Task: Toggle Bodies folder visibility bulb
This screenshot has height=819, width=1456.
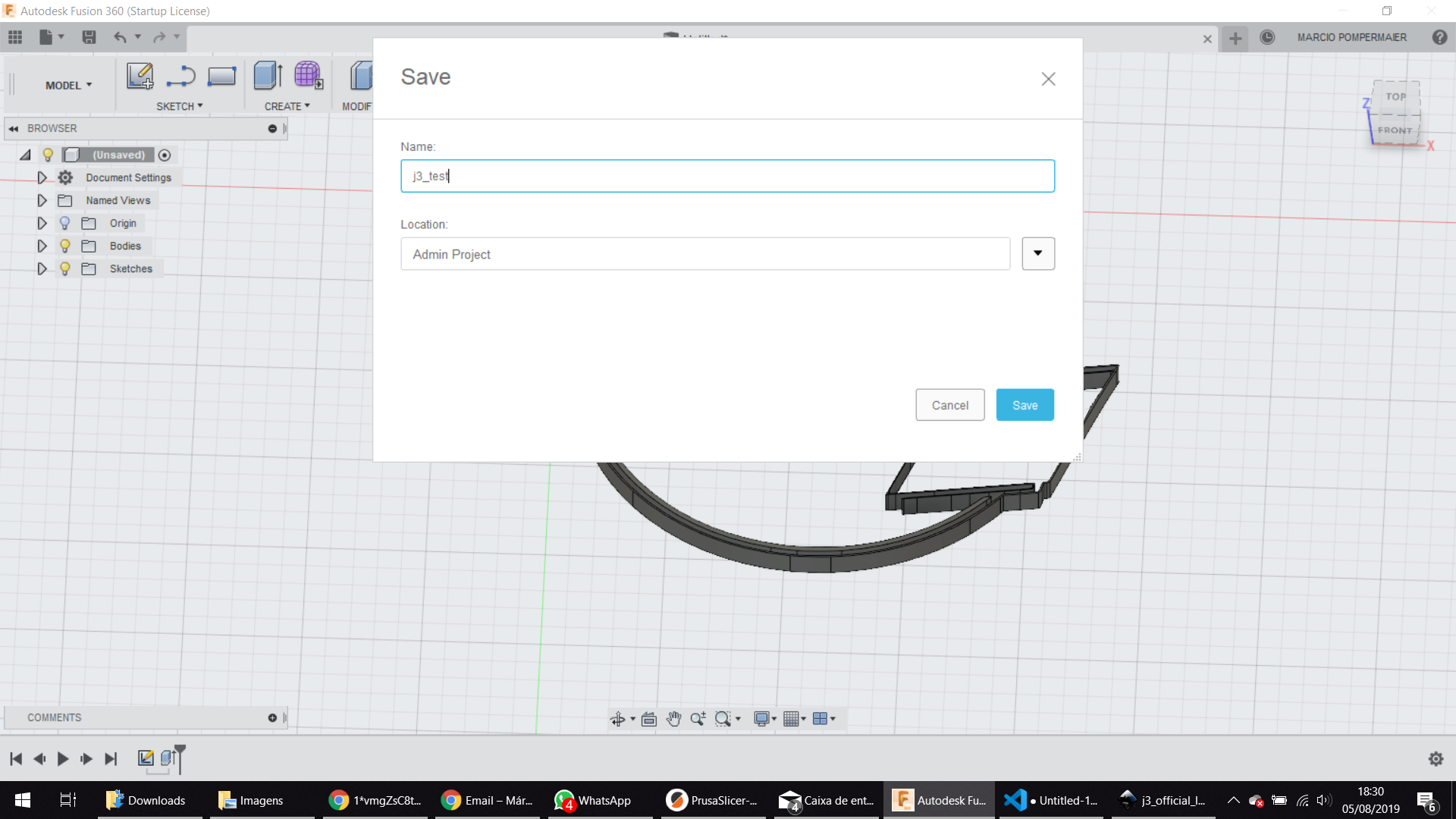Action: pos(64,246)
